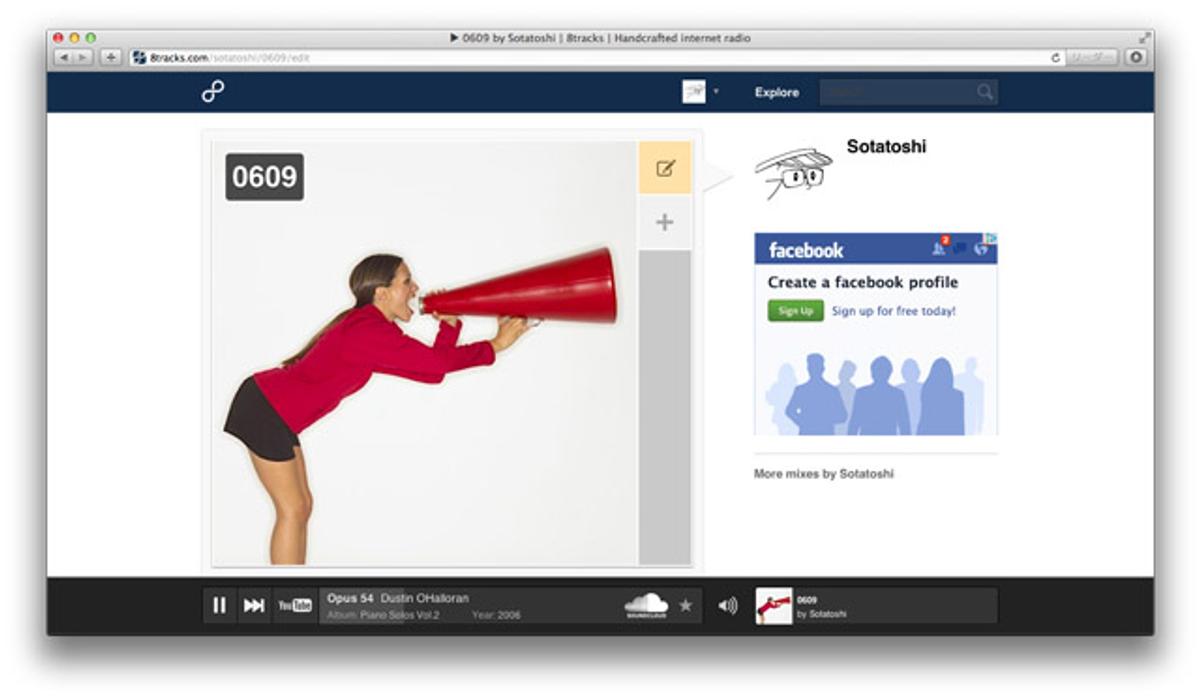Click the edit mix pencil icon
Image resolution: width=1200 pixels, height=699 pixels.
665,168
